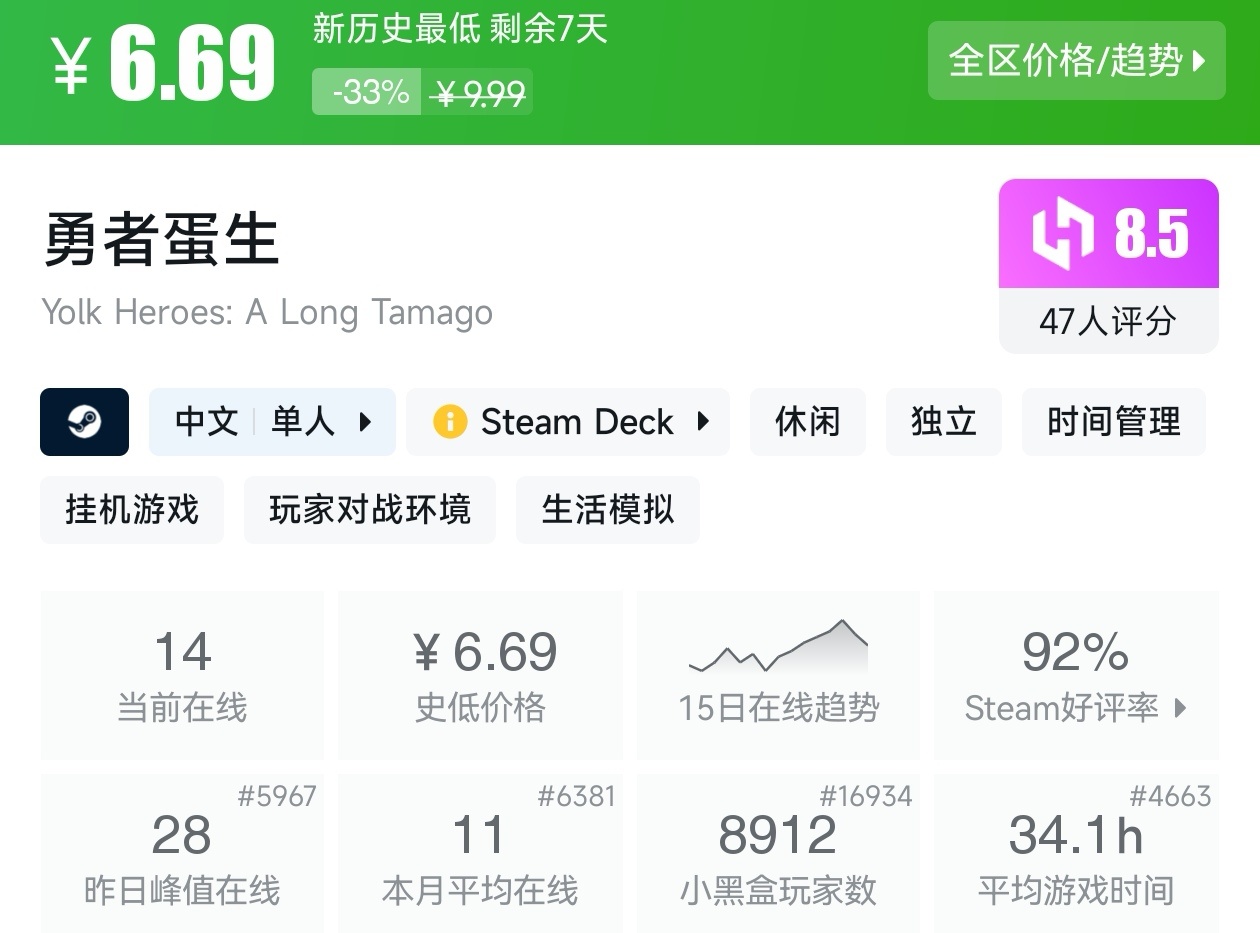The height and width of the screenshot is (933, 1260).
Task: Open the 生活模拟 tag
Action: (x=607, y=510)
